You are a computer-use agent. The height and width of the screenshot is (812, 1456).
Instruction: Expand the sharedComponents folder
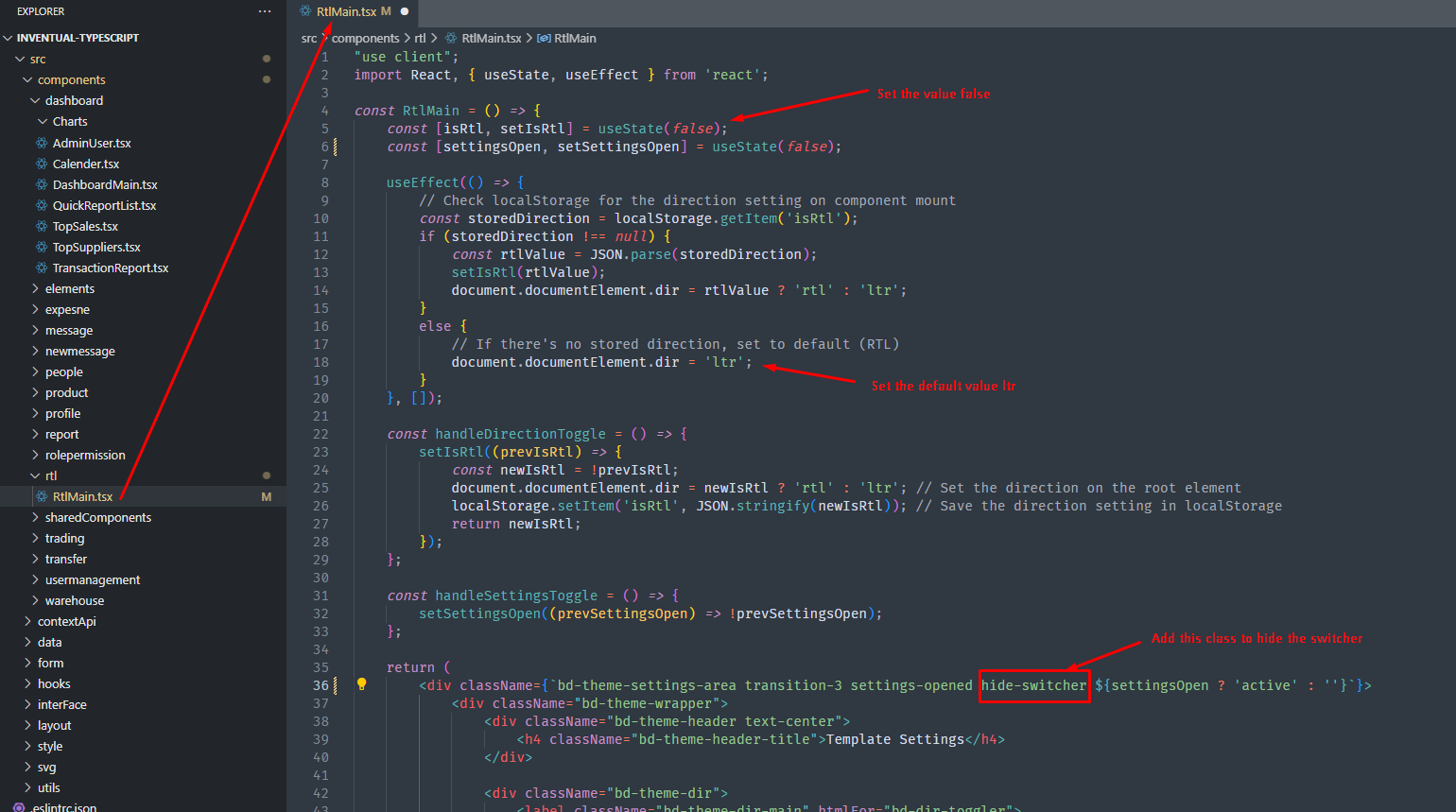[35, 517]
